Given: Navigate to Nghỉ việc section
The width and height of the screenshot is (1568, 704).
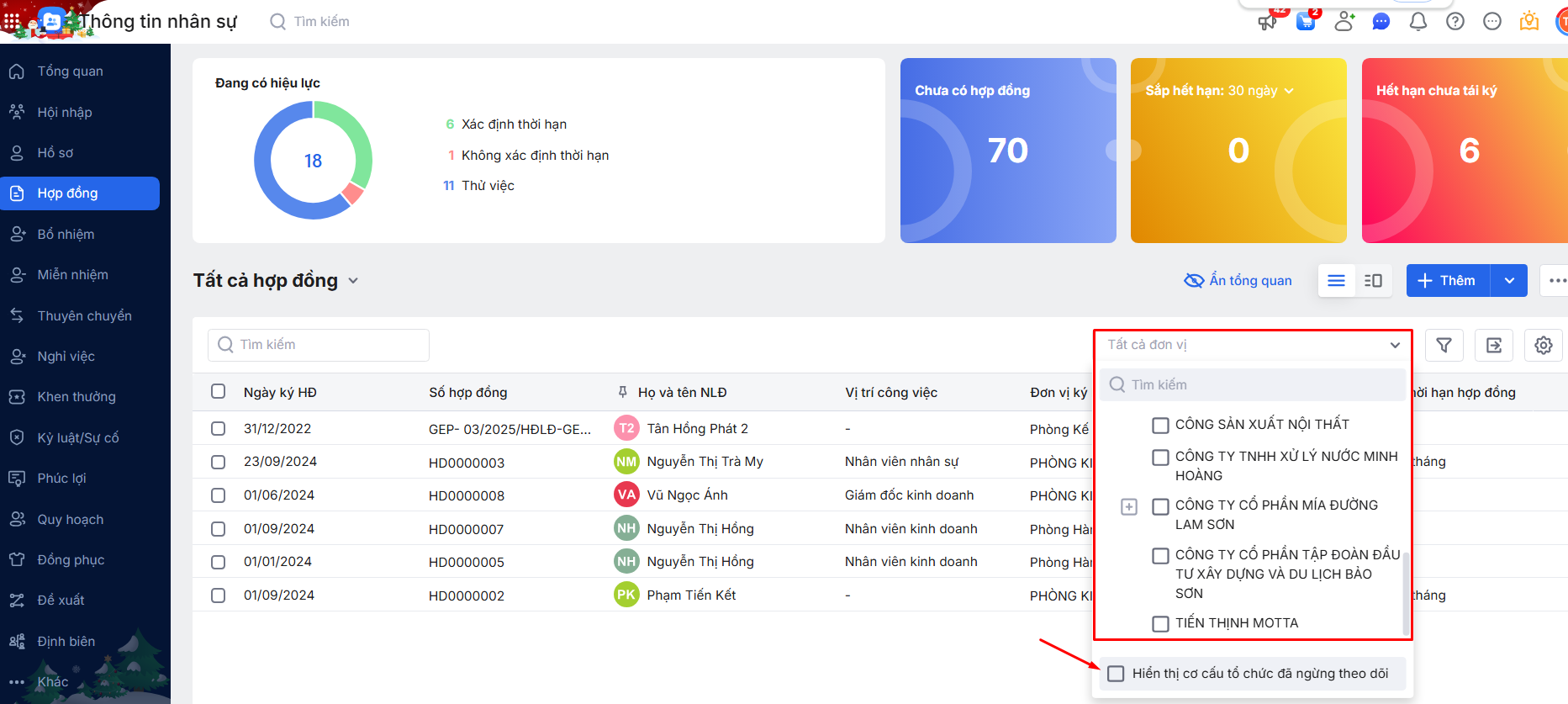Looking at the screenshot, I should (80, 356).
